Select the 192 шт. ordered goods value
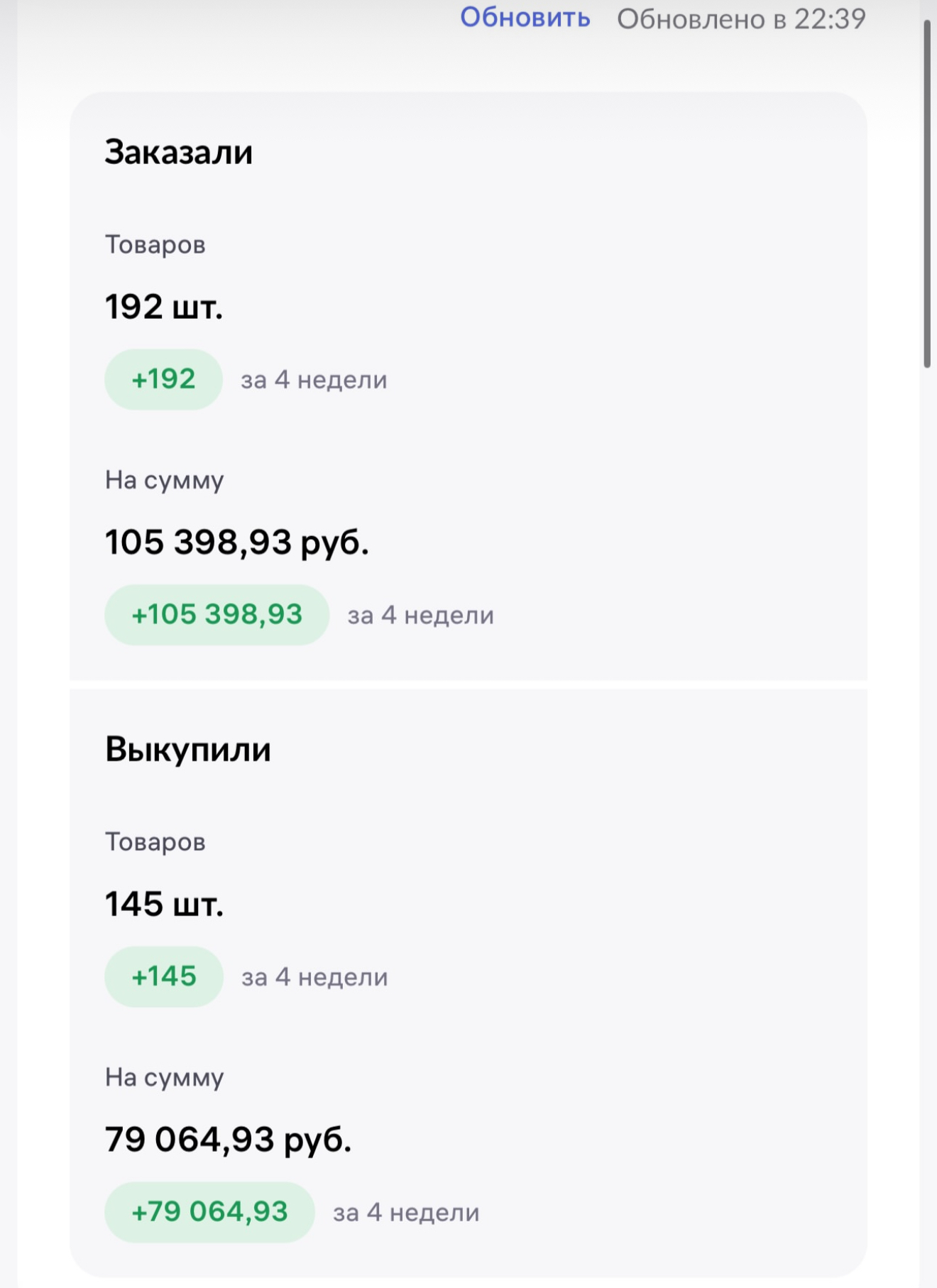The width and height of the screenshot is (937, 1288). (x=164, y=307)
